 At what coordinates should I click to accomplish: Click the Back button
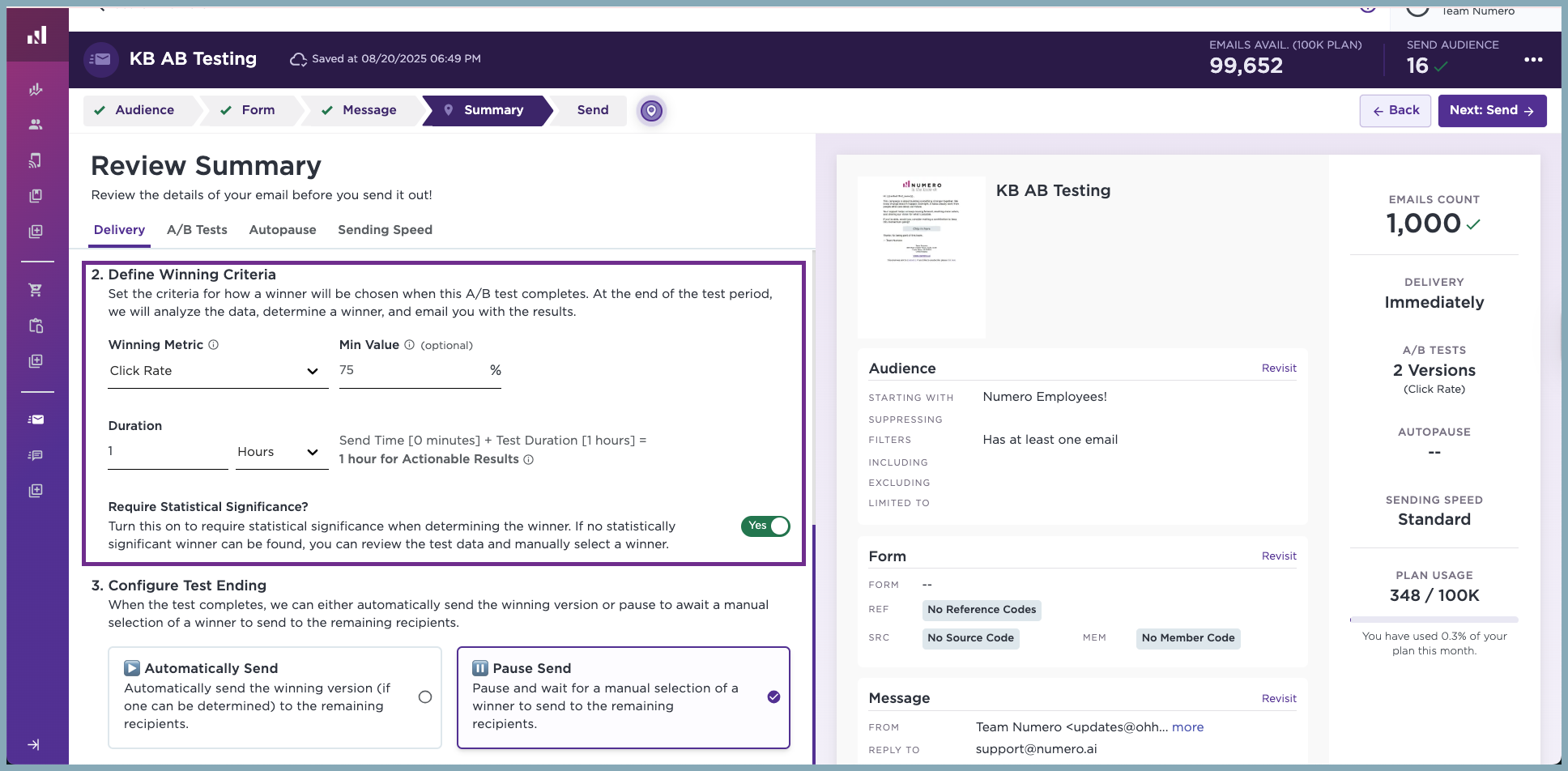1395,111
